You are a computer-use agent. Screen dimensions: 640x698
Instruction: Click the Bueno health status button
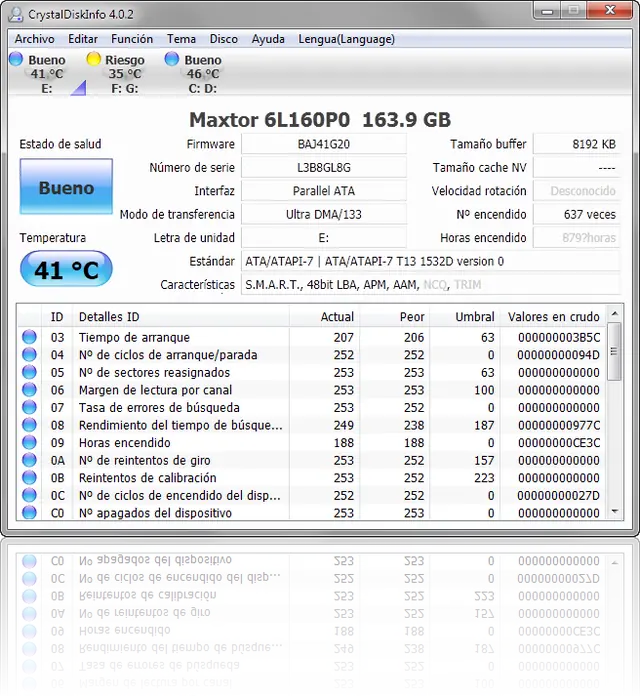(66, 187)
